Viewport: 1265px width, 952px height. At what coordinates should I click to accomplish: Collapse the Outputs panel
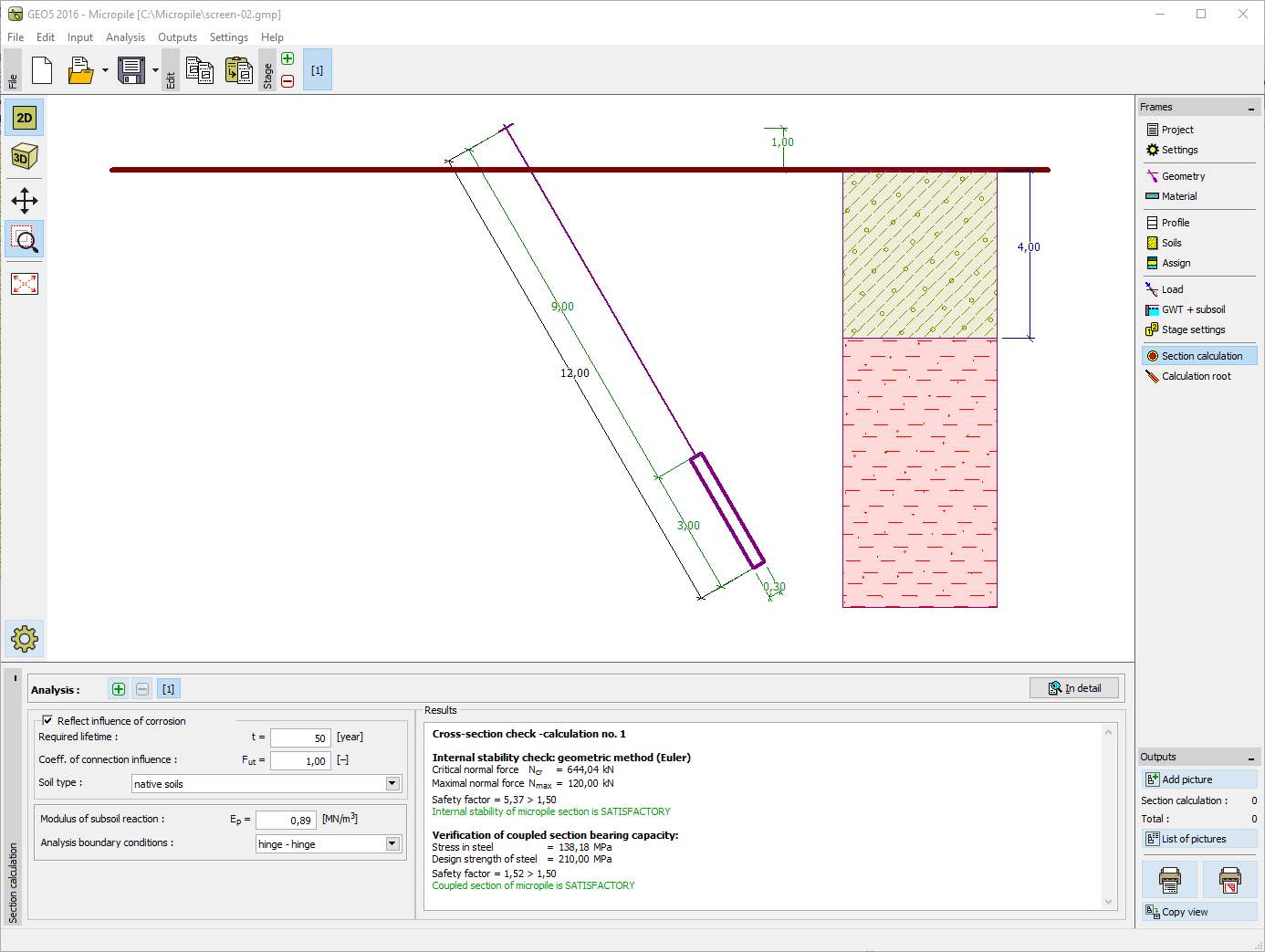(x=1250, y=758)
